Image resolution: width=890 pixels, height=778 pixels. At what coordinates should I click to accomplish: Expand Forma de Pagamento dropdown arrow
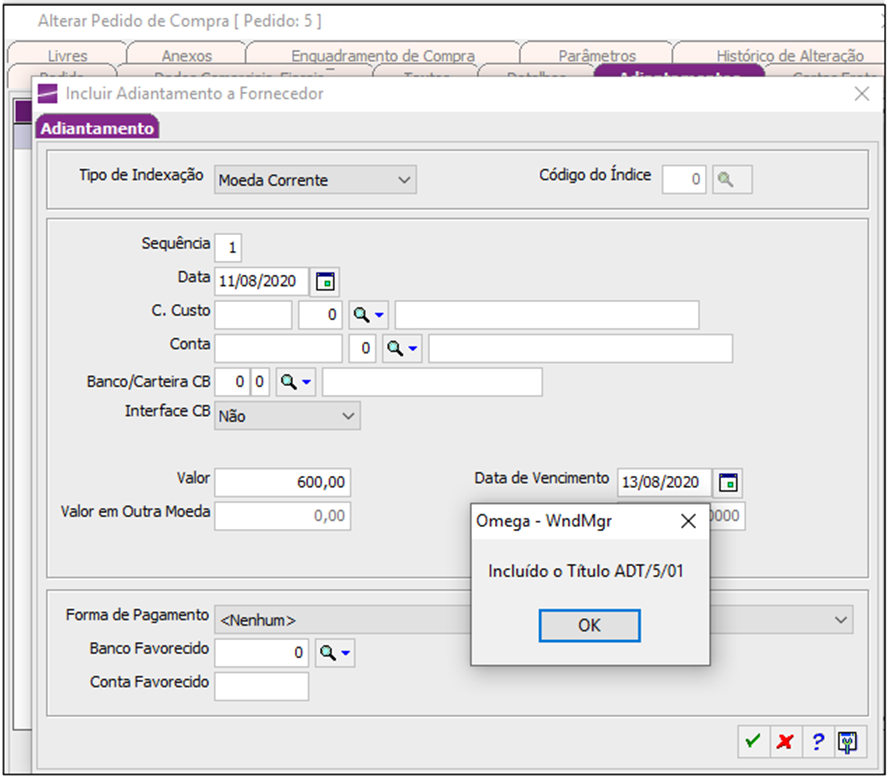(x=841, y=620)
